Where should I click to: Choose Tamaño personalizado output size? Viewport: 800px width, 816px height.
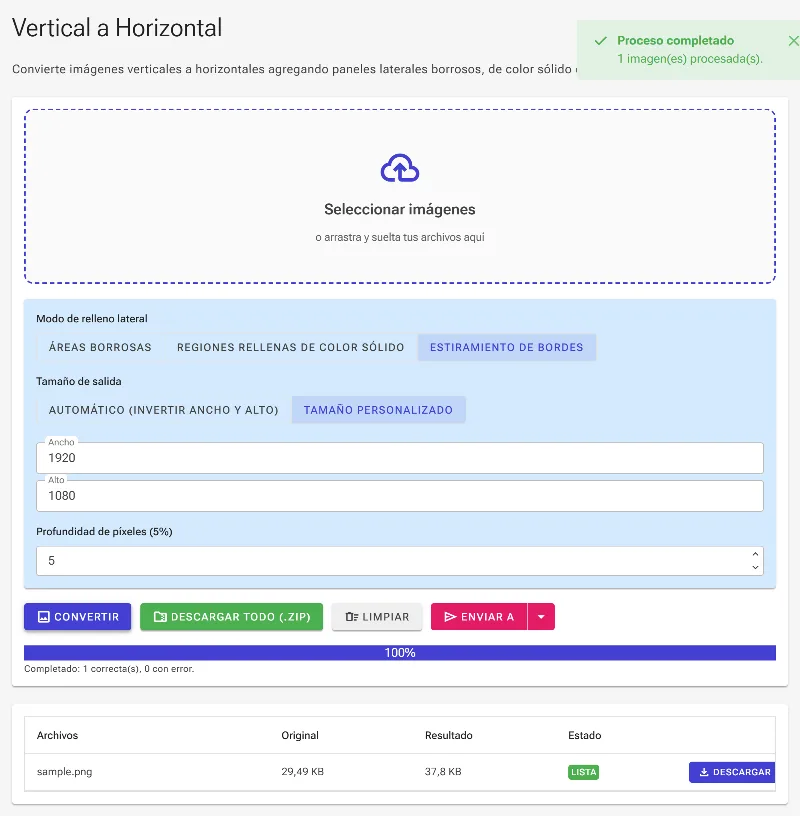point(378,410)
